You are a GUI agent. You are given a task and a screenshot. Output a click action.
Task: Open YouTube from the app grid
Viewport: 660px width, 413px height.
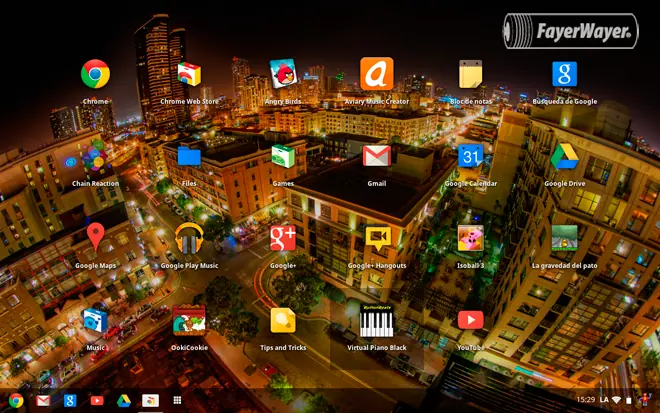(x=471, y=320)
